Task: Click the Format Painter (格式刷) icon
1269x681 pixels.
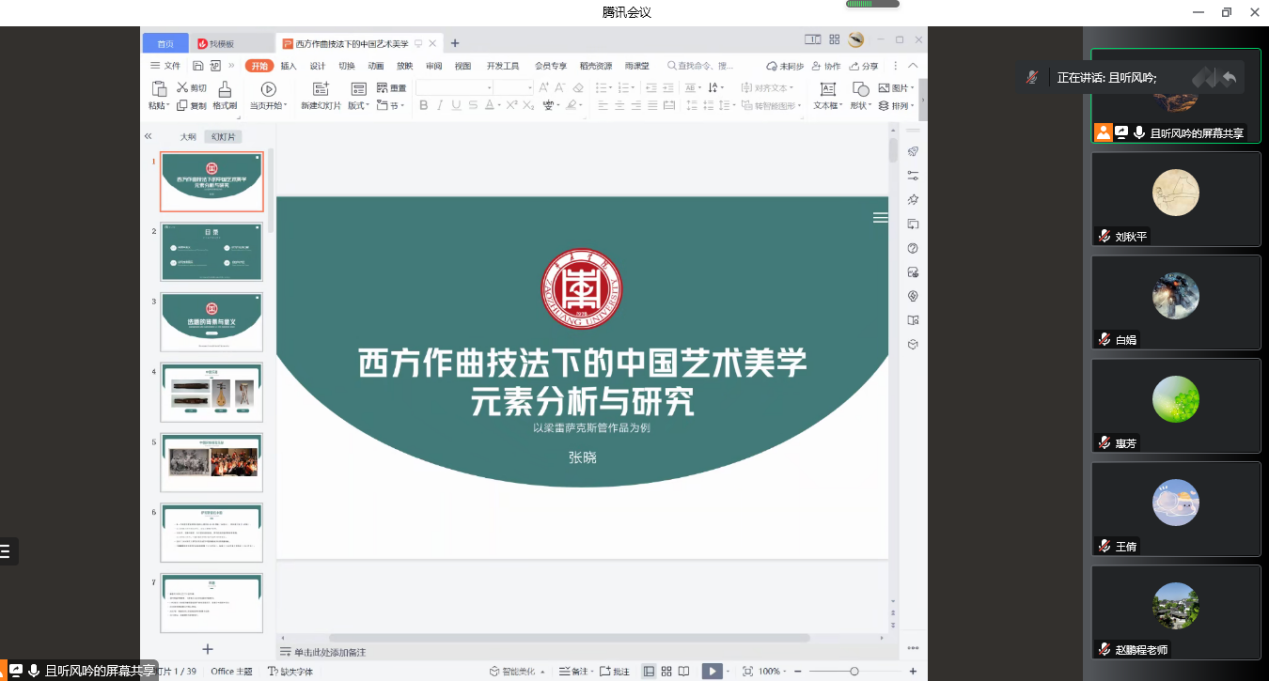Action: (x=225, y=89)
